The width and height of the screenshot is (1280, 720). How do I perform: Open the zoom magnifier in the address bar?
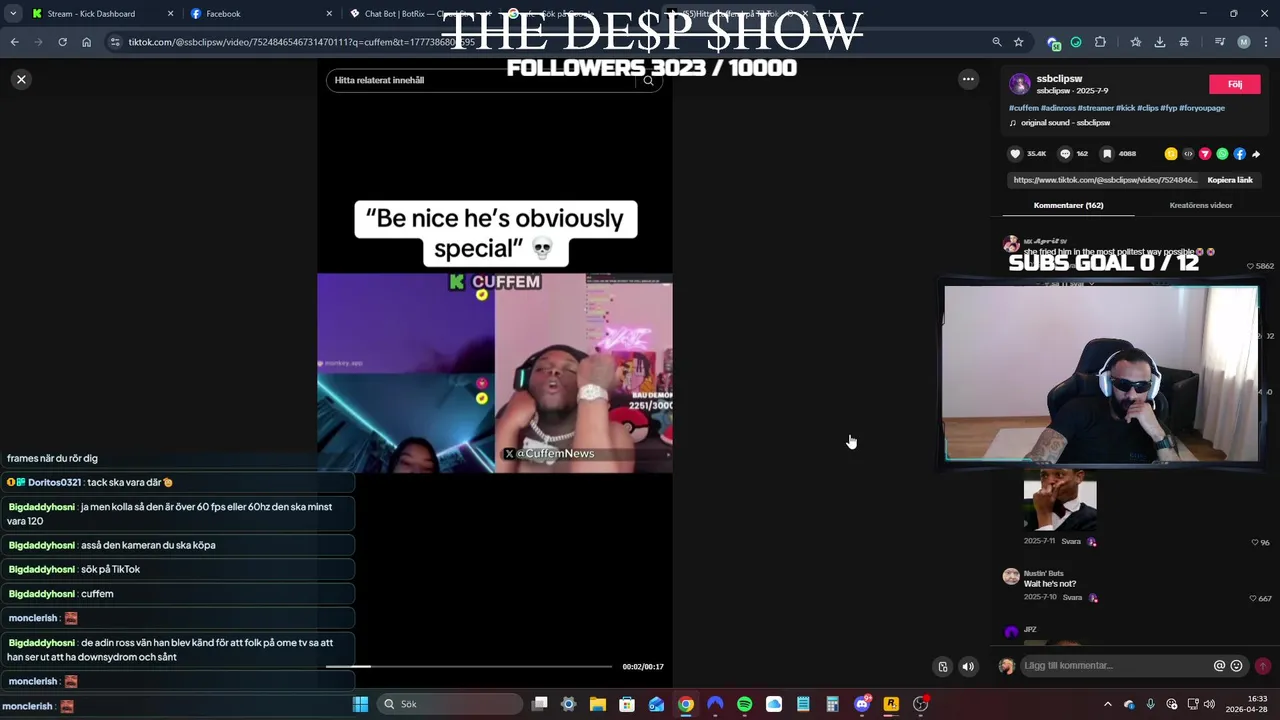click(996, 42)
